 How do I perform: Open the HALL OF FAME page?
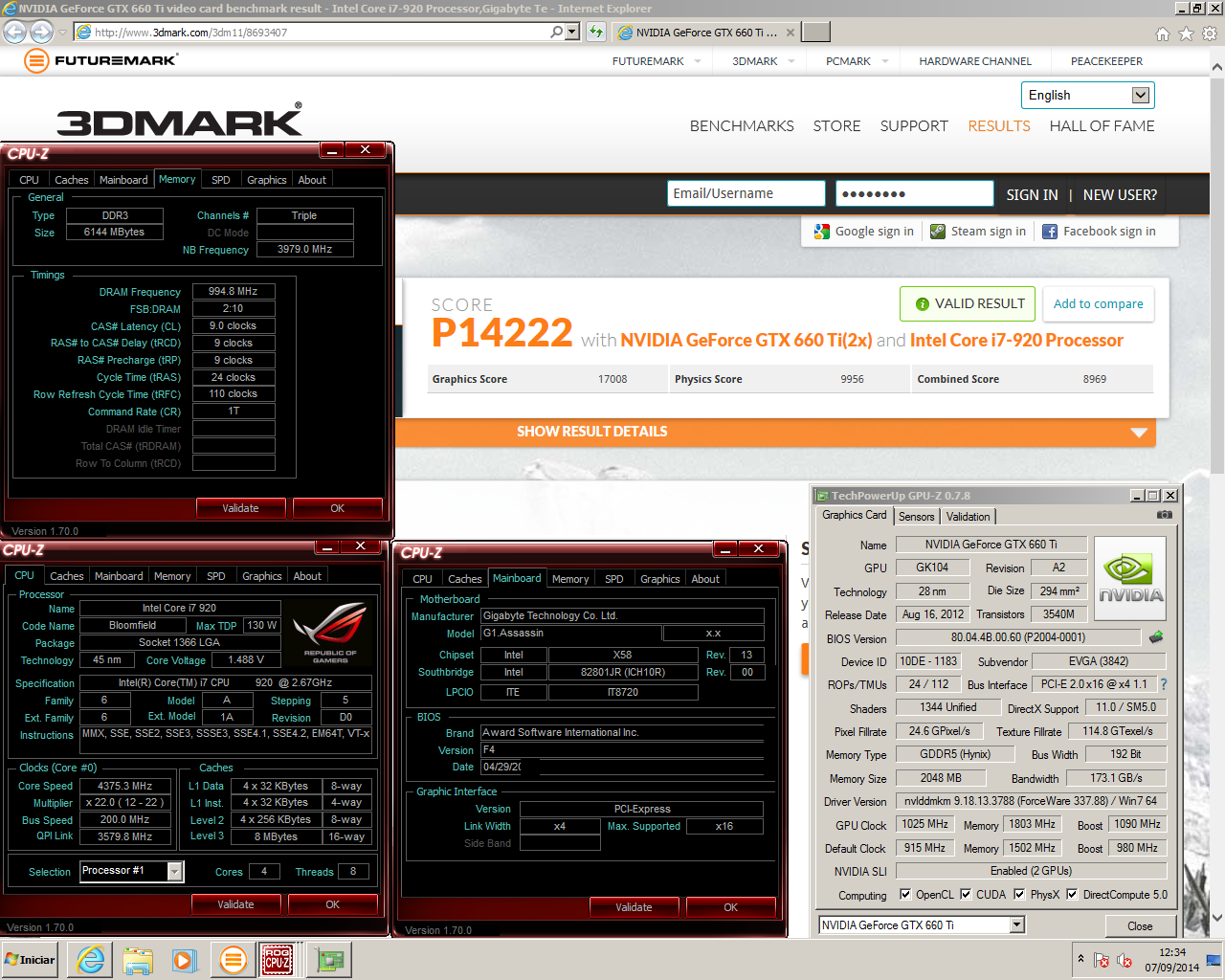1102,126
